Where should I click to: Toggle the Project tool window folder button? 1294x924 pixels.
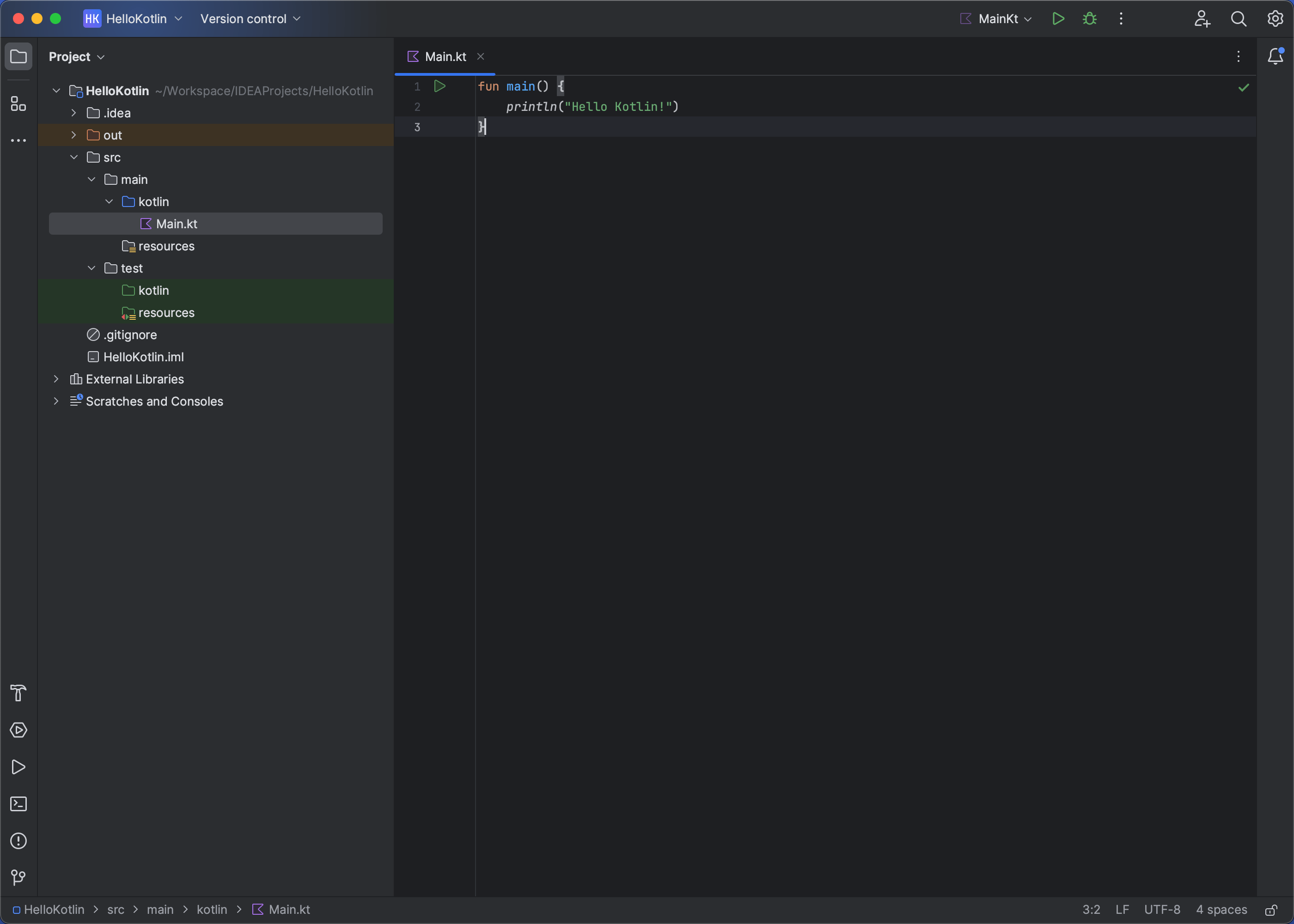coord(18,56)
